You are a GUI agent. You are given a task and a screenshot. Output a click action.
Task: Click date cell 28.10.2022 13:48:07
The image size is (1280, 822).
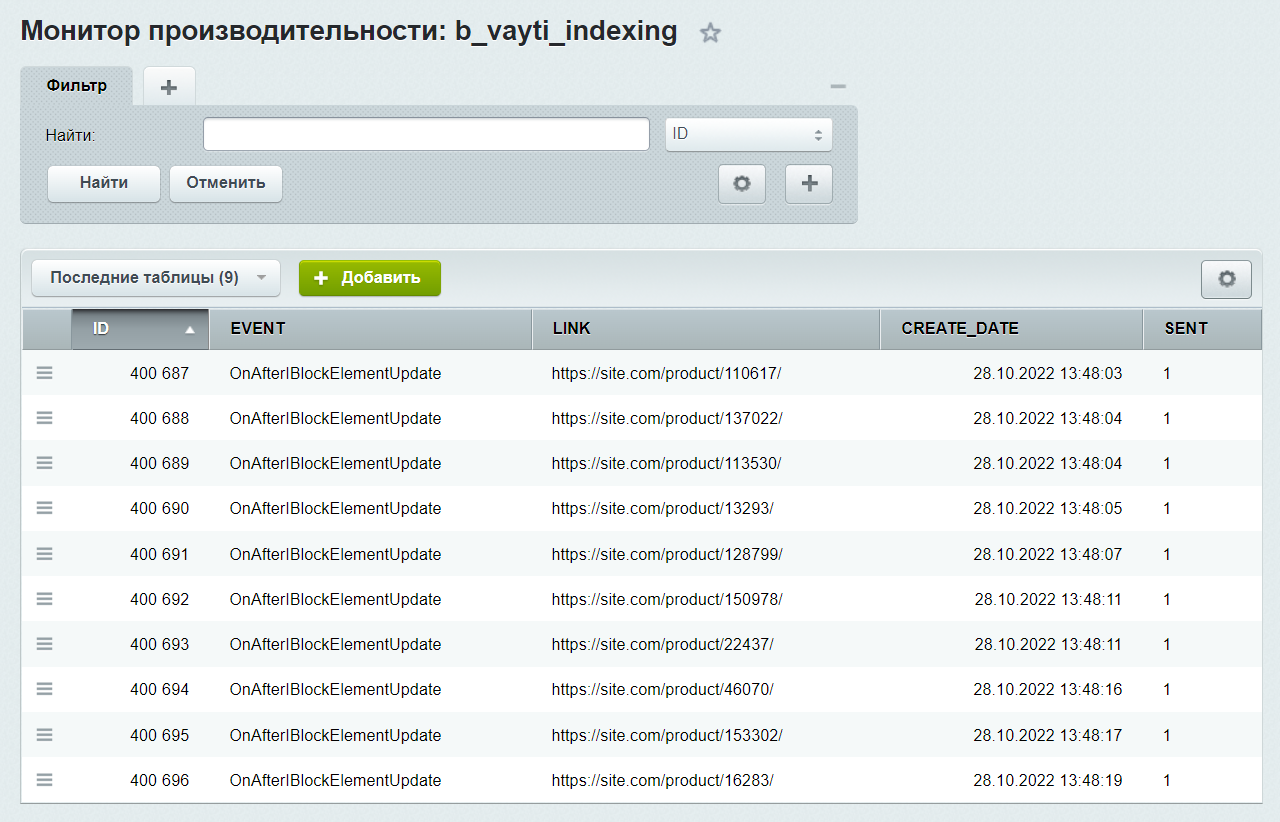pyautogui.click(x=1048, y=554)
